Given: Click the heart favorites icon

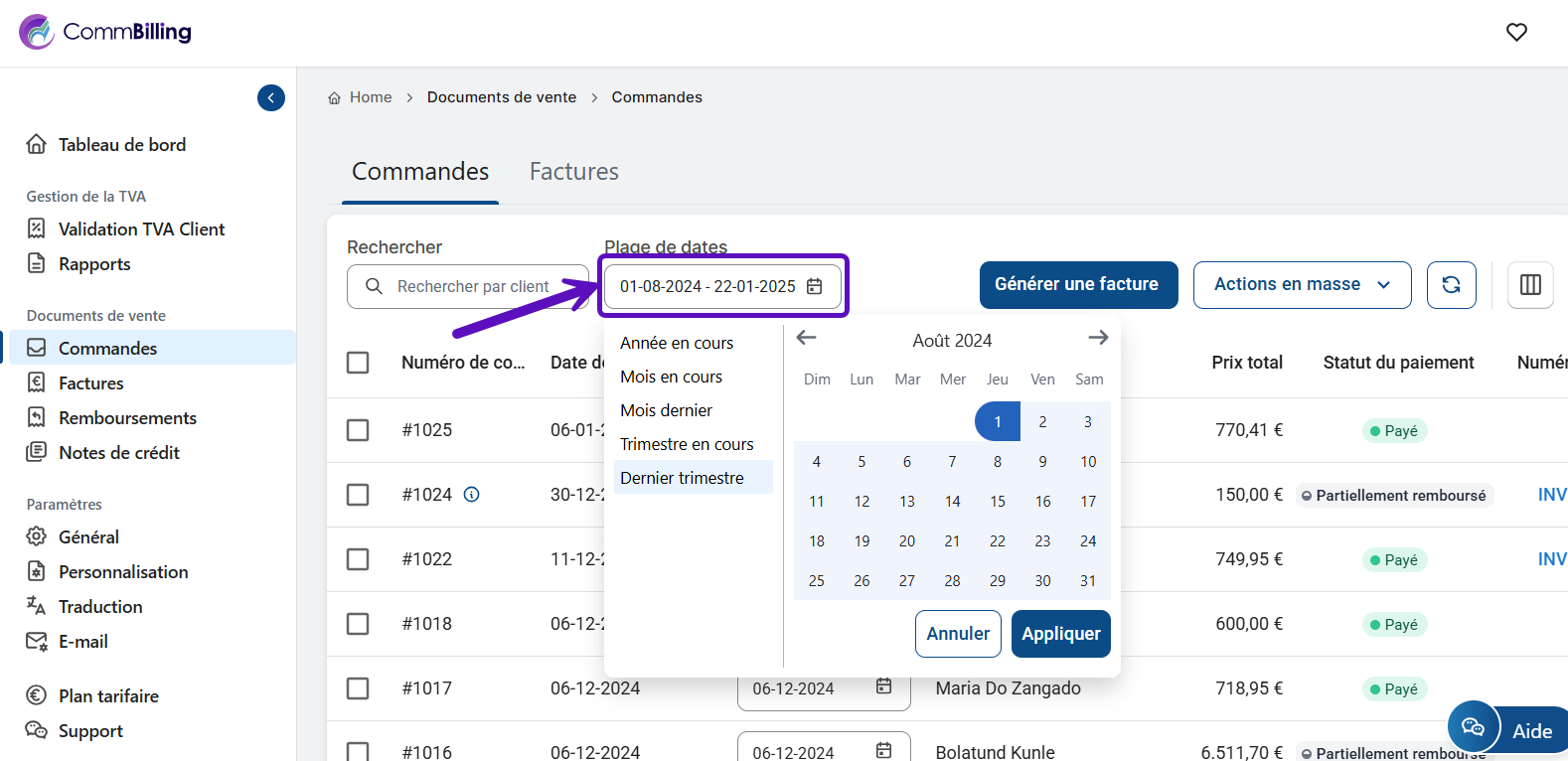Looking at the screenshot, I should (1516, 32).
